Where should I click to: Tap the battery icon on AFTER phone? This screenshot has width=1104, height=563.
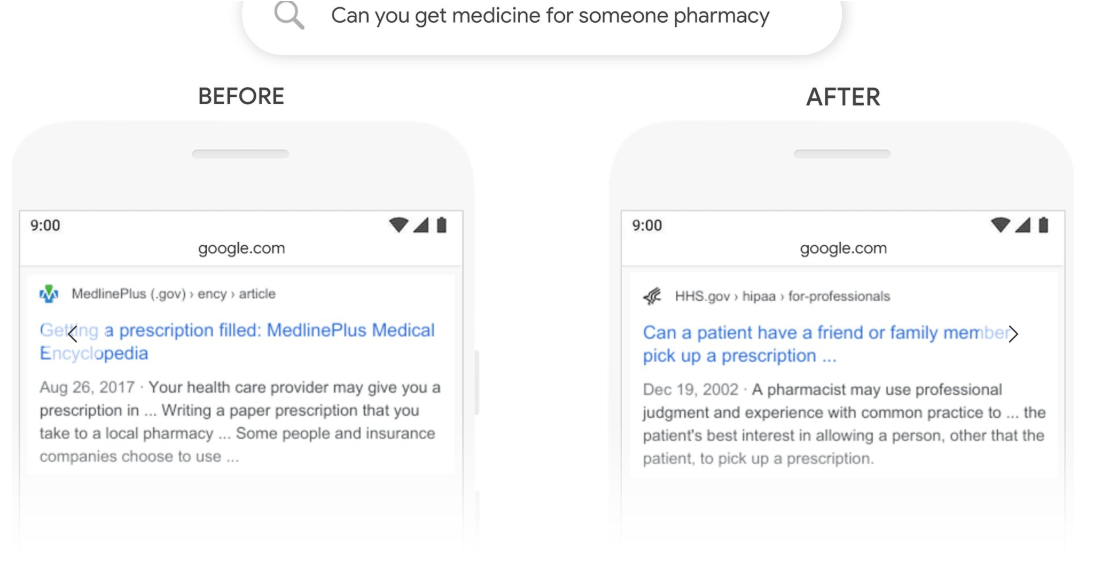pos(1043,225)
